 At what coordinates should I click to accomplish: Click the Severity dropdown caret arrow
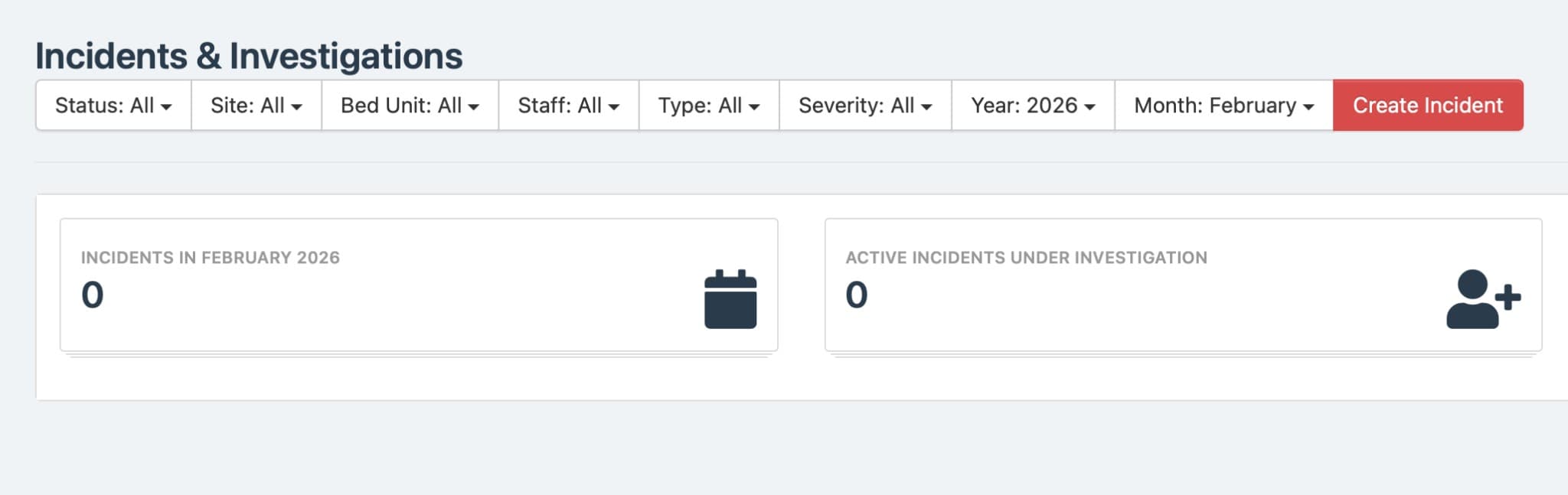click(x=928, y=108)
